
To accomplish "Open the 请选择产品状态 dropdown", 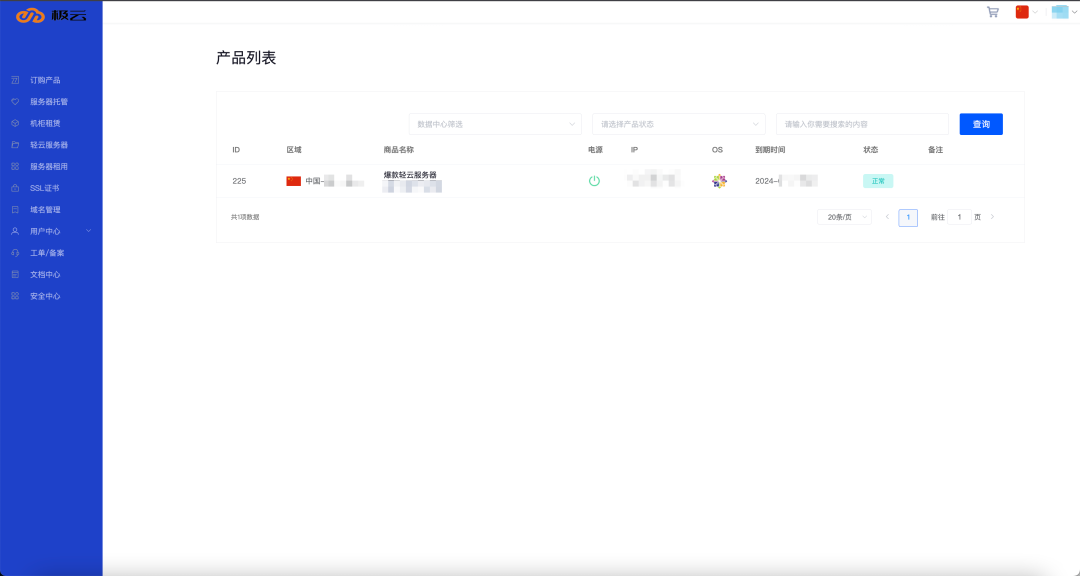I will pos(678,124).
